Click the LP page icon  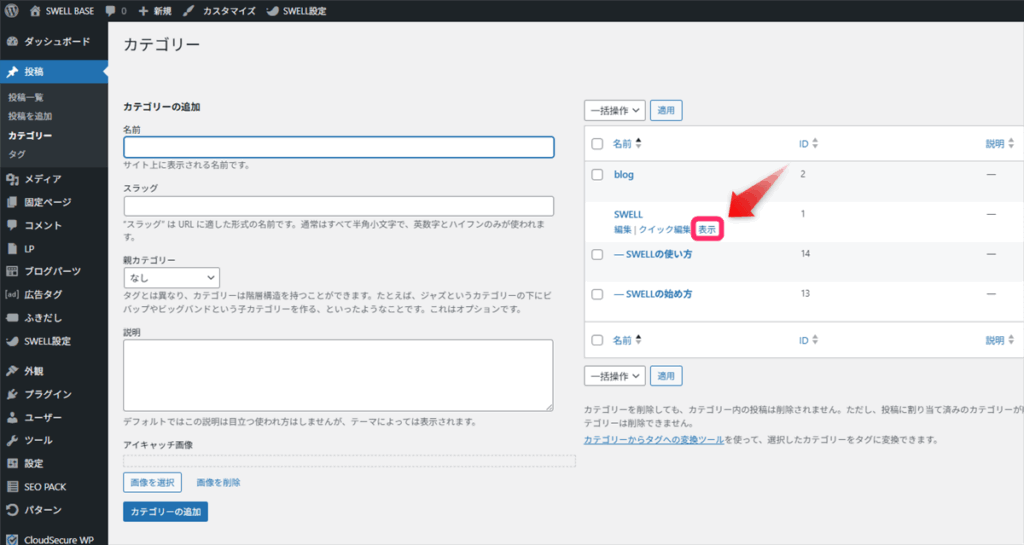pos(12,249)
